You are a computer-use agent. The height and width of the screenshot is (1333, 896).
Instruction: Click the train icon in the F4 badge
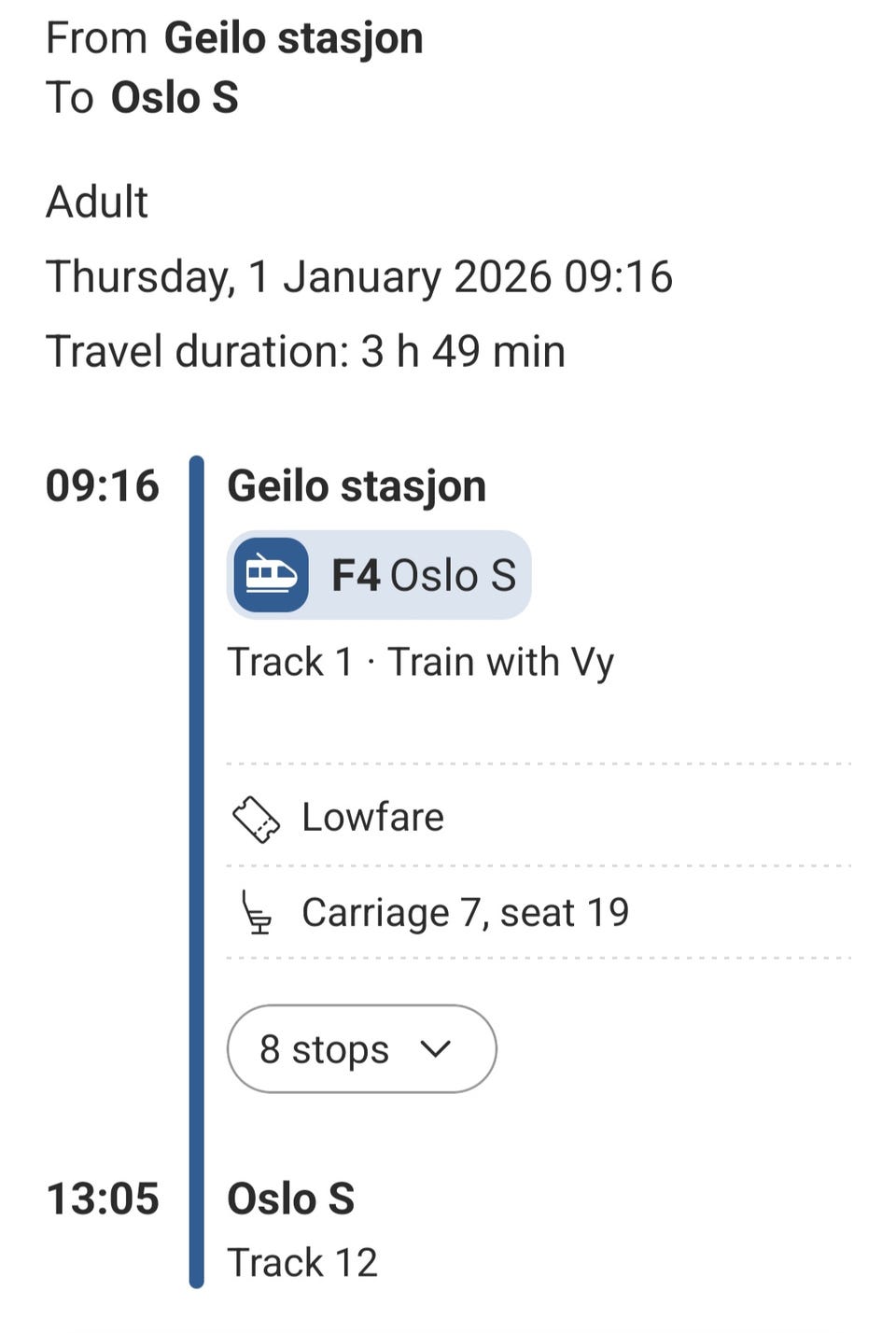271,575
